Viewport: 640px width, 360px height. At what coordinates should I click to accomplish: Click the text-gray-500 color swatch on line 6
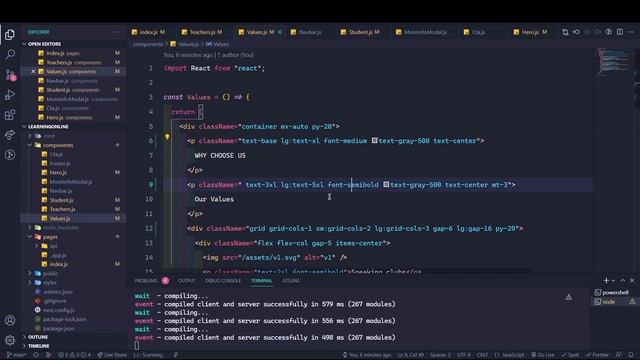374,140
